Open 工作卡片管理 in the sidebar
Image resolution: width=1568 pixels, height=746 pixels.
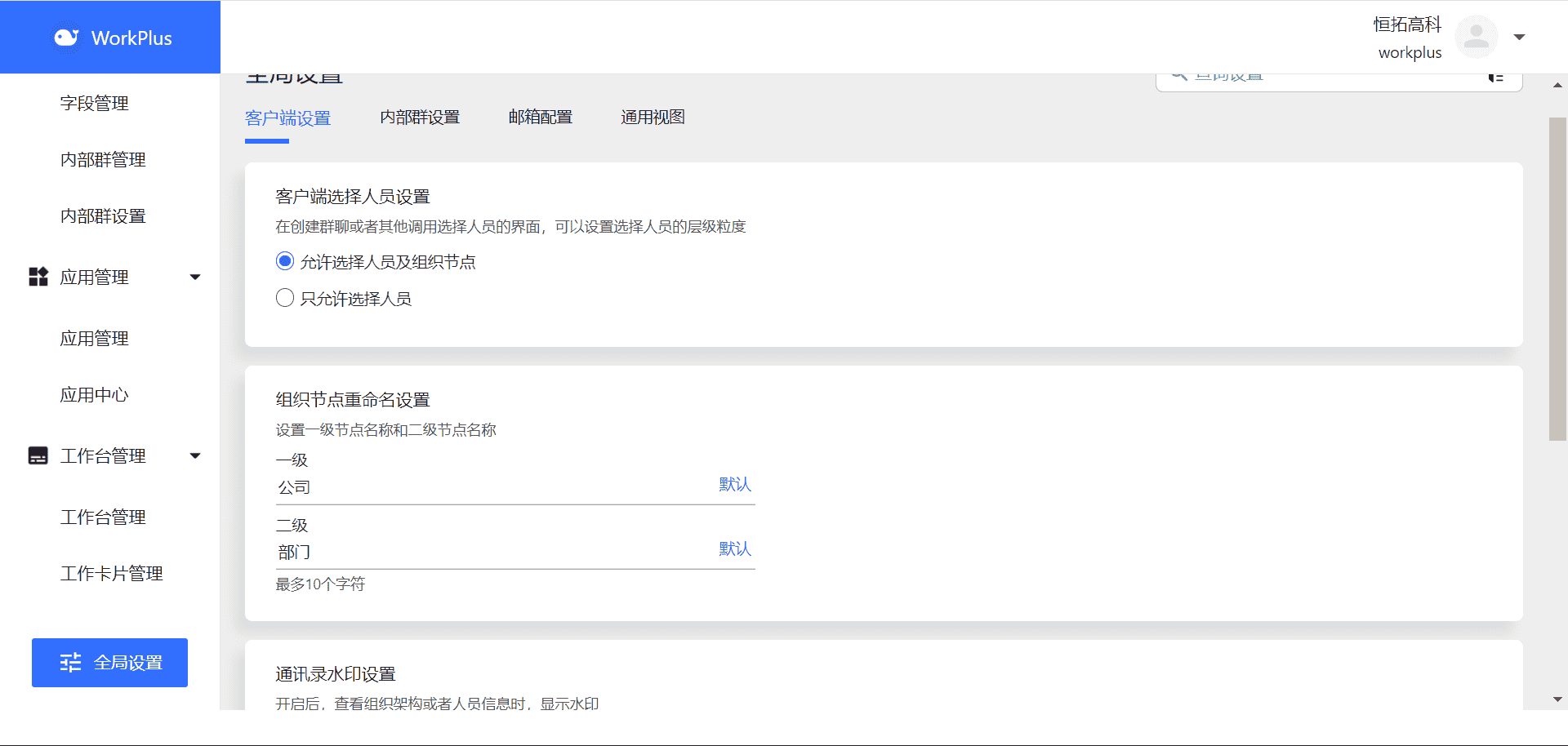point(111,574)
